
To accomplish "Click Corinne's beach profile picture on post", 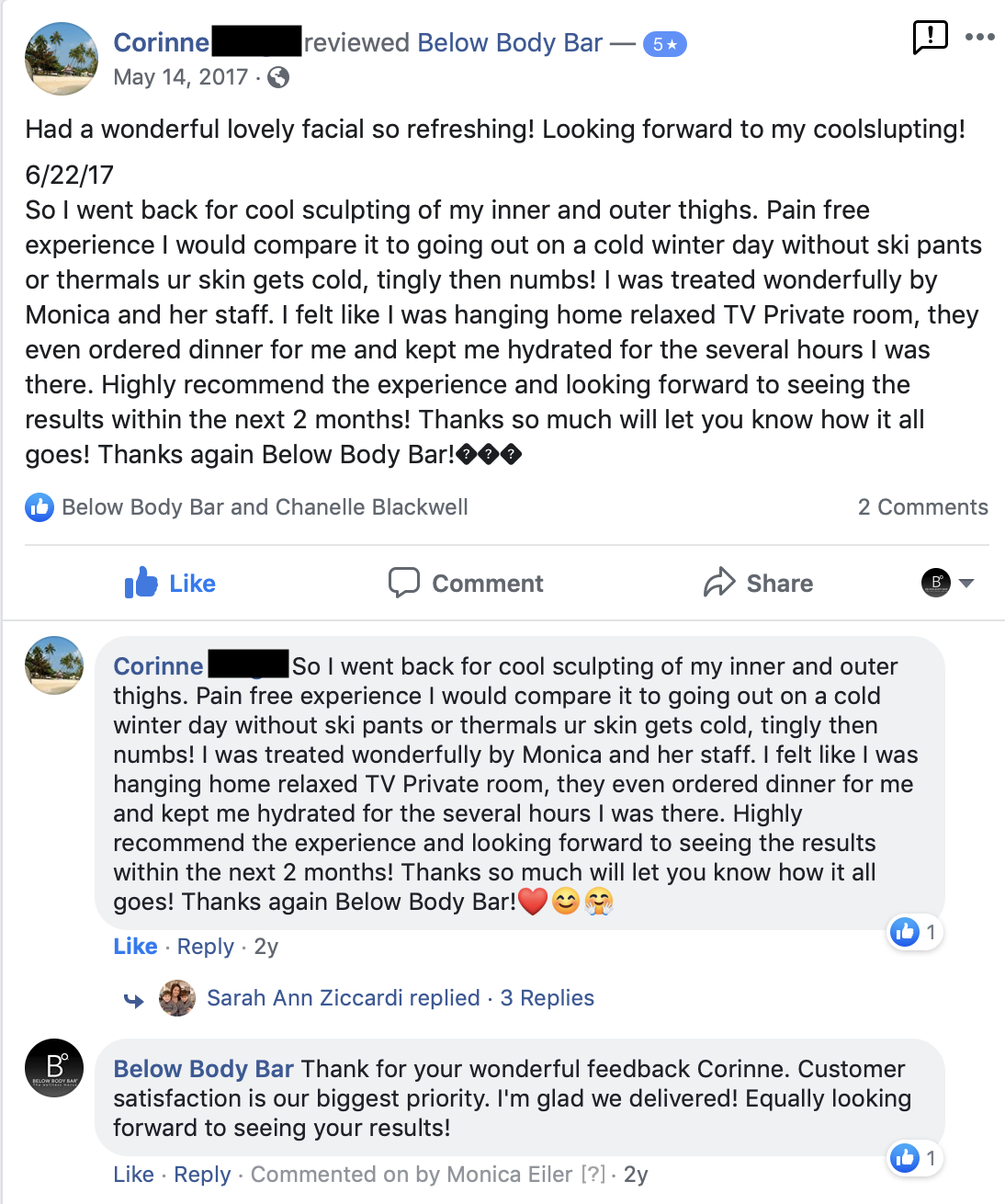I will point(61,59).
